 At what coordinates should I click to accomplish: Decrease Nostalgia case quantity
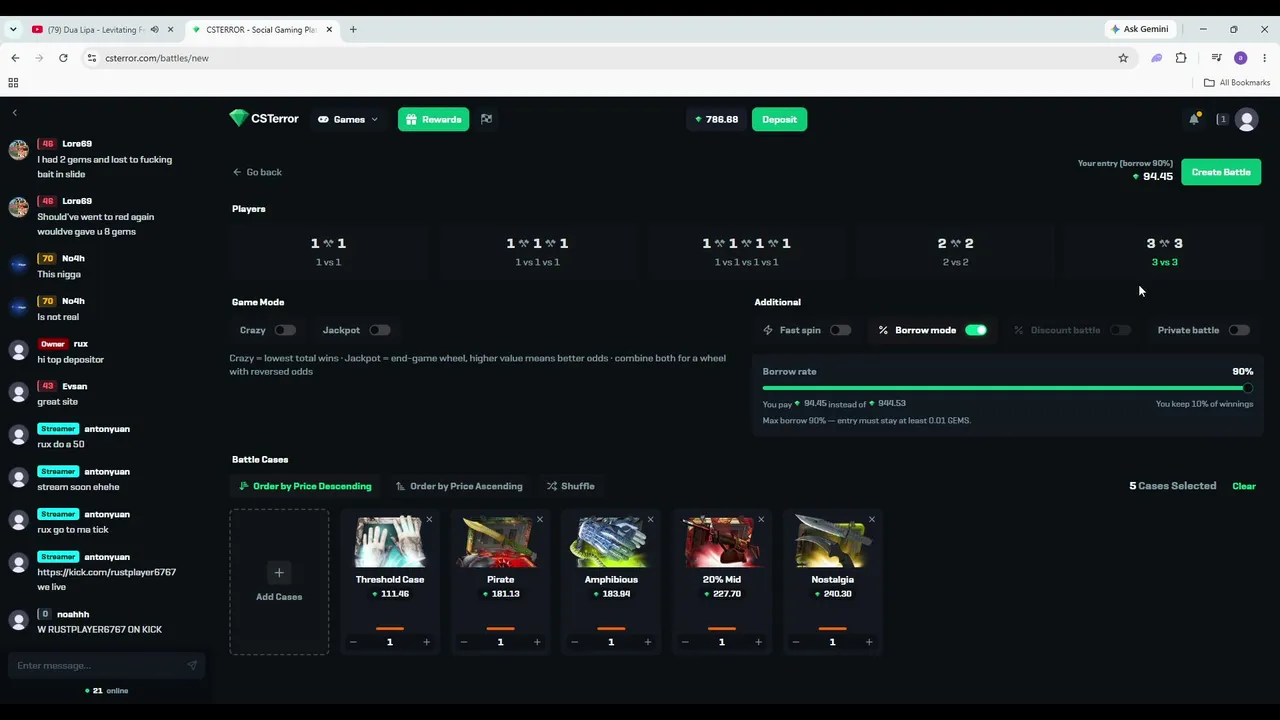click(796, 642)
